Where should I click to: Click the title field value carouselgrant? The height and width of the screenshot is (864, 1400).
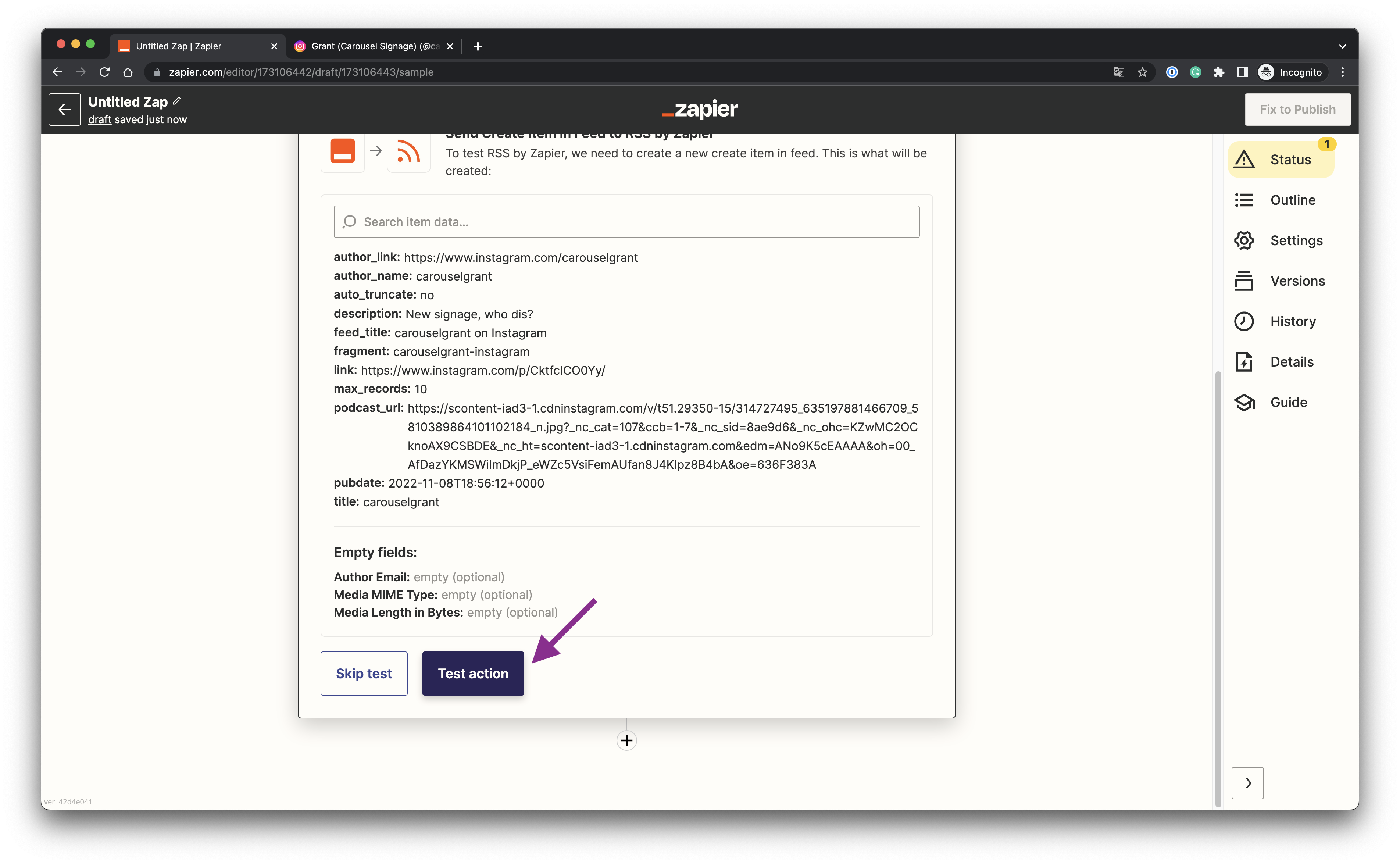click(401, 502)
